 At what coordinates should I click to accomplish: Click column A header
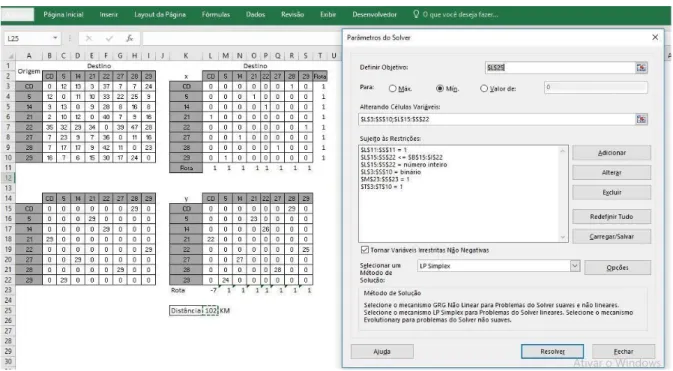coord(29,56)
